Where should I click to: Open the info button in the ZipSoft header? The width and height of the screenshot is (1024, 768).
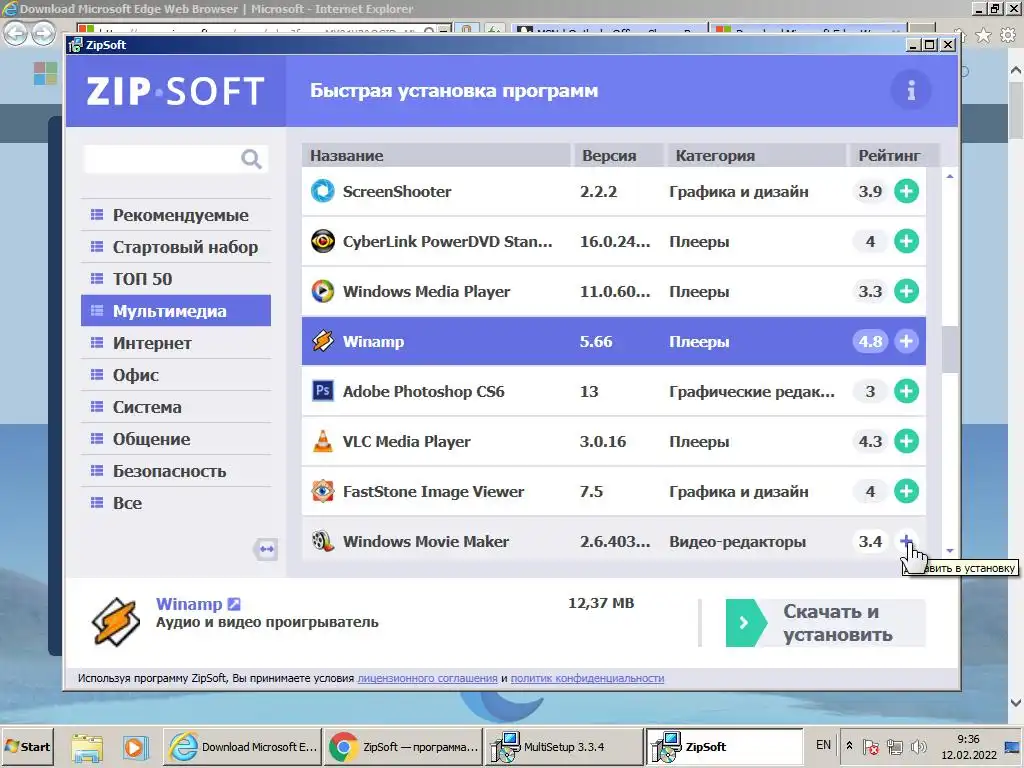click(x=911, y=90)
